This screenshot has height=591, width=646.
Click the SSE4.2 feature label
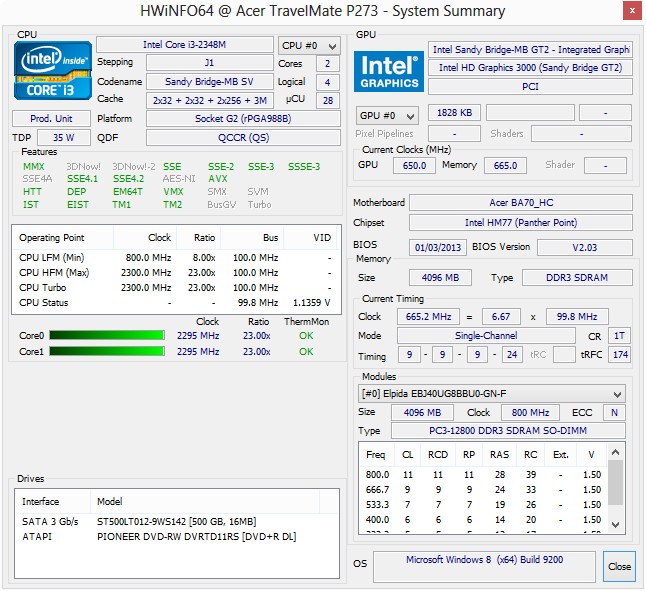[129, 179]
